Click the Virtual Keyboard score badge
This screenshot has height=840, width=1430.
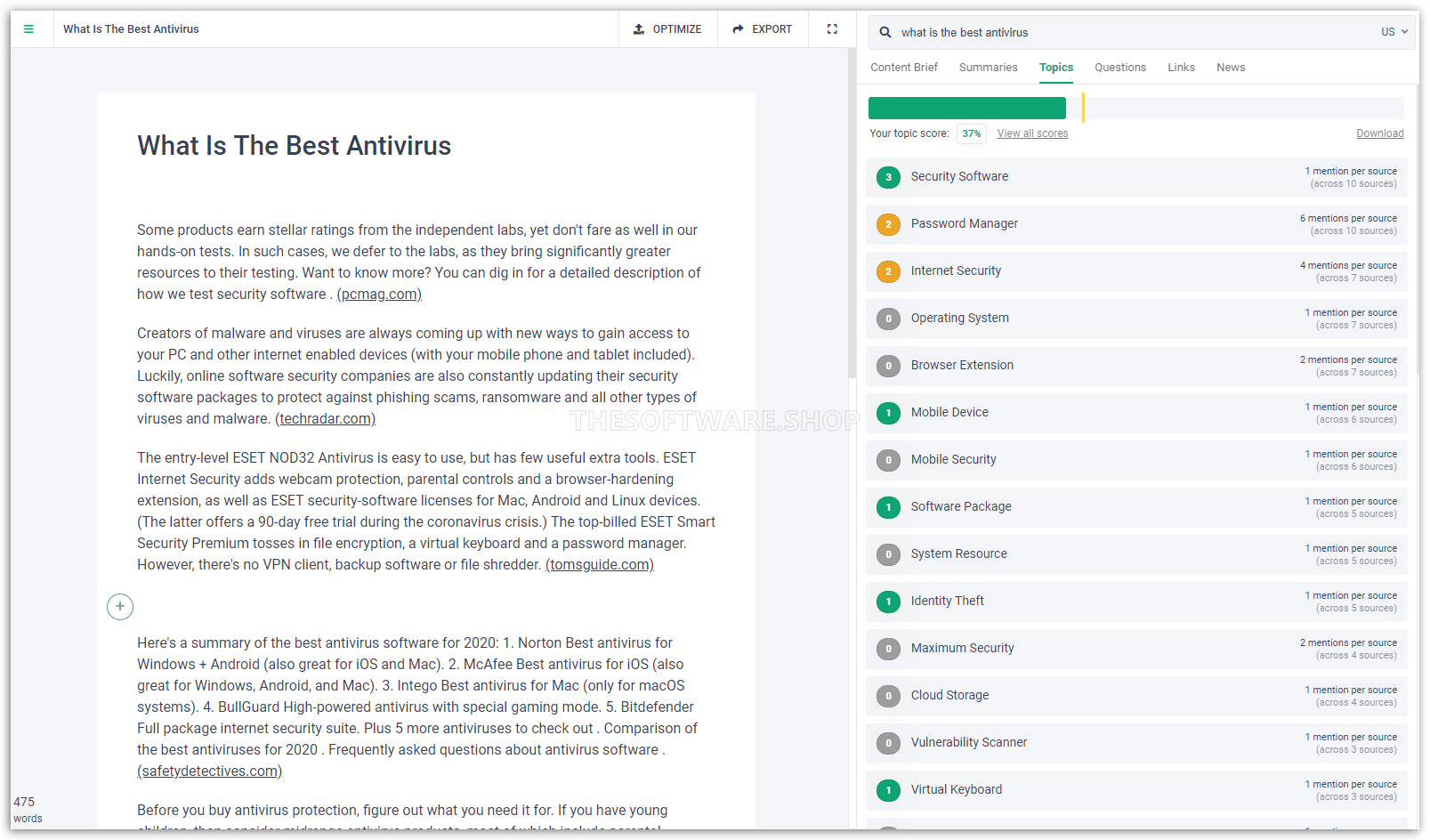click(x=888, y=790)
